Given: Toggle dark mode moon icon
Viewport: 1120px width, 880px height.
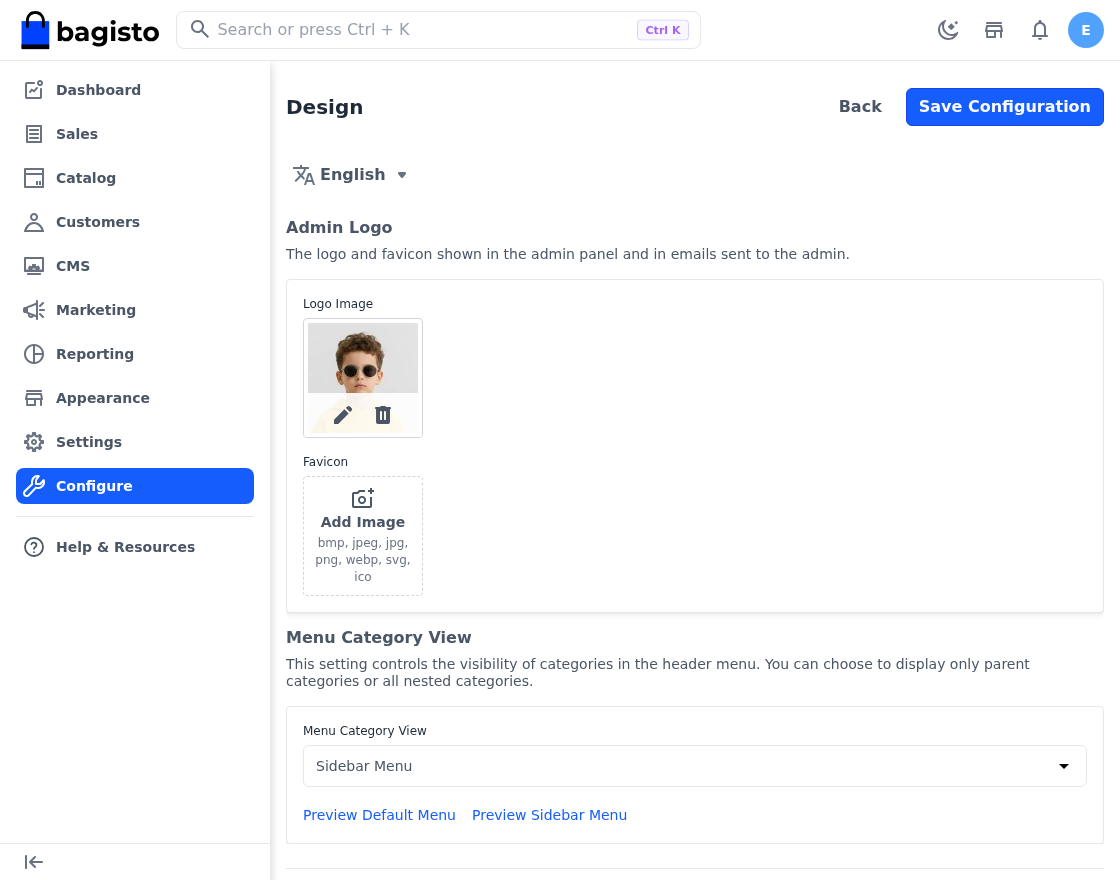Looking at the screenshot, I should pos(948,30).
